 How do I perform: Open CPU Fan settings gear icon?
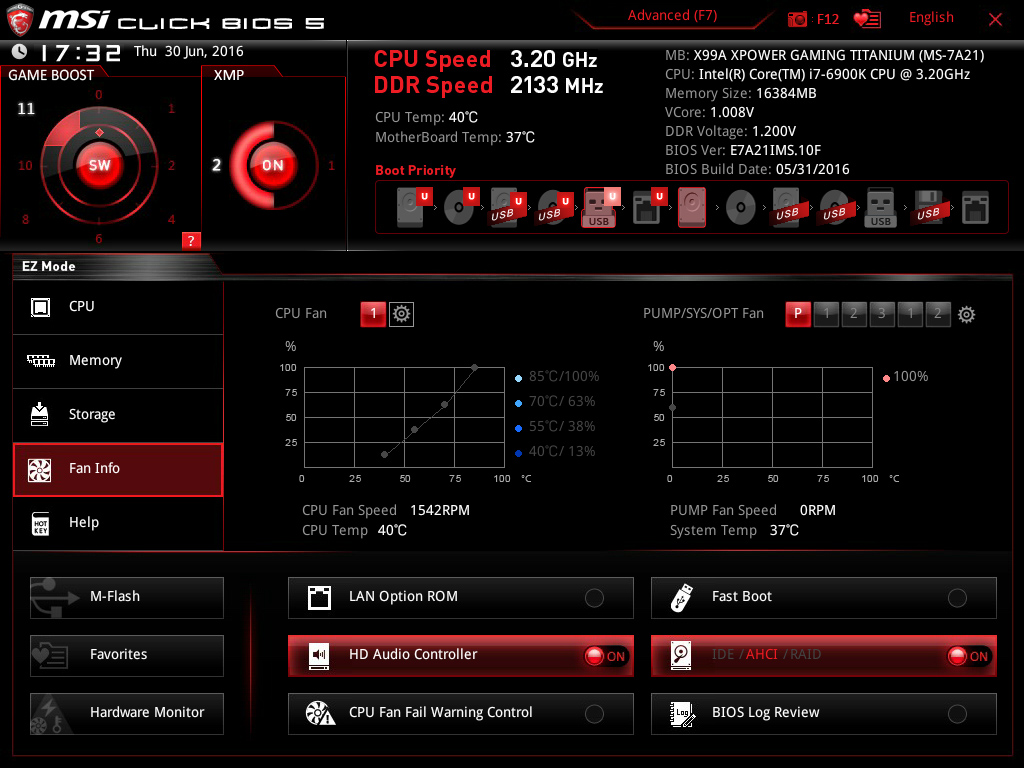click(x=401, y=314)
